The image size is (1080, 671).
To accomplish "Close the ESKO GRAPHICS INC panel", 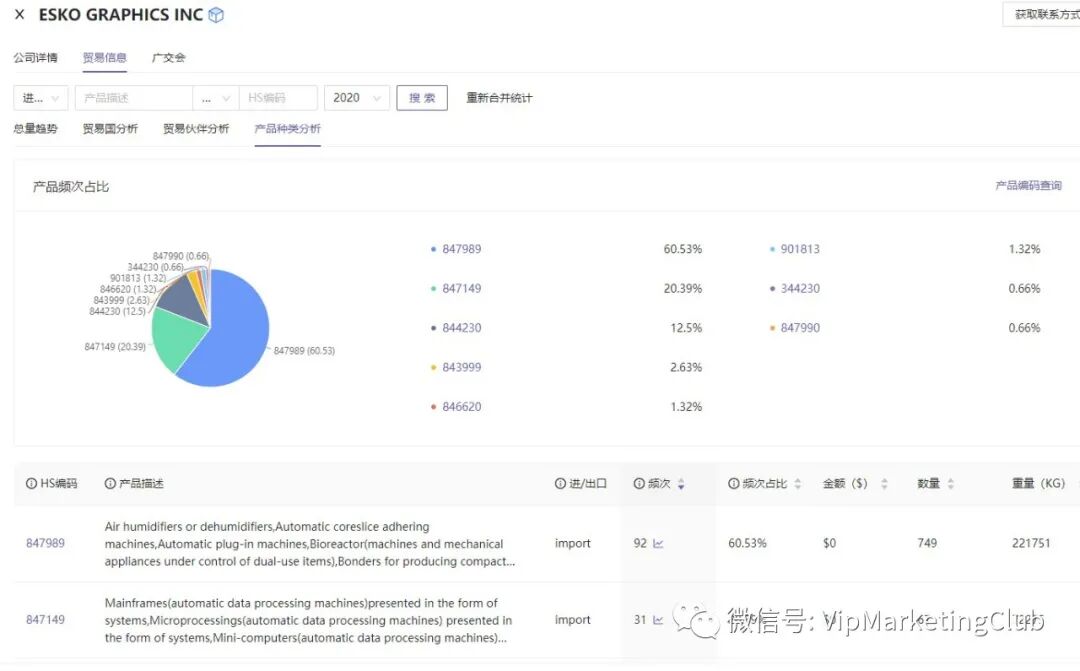I will click(x=20, y=14).
